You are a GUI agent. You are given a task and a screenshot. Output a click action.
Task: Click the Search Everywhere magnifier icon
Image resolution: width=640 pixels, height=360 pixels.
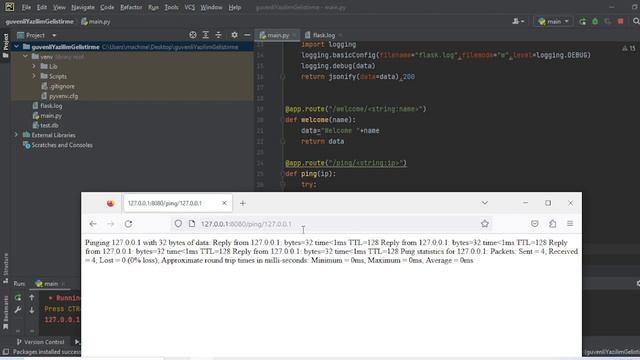[636, 21]
